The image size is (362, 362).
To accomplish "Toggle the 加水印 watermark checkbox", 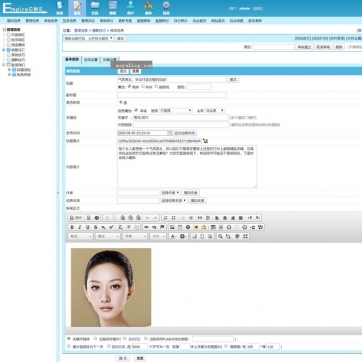I will click(125, 338).
